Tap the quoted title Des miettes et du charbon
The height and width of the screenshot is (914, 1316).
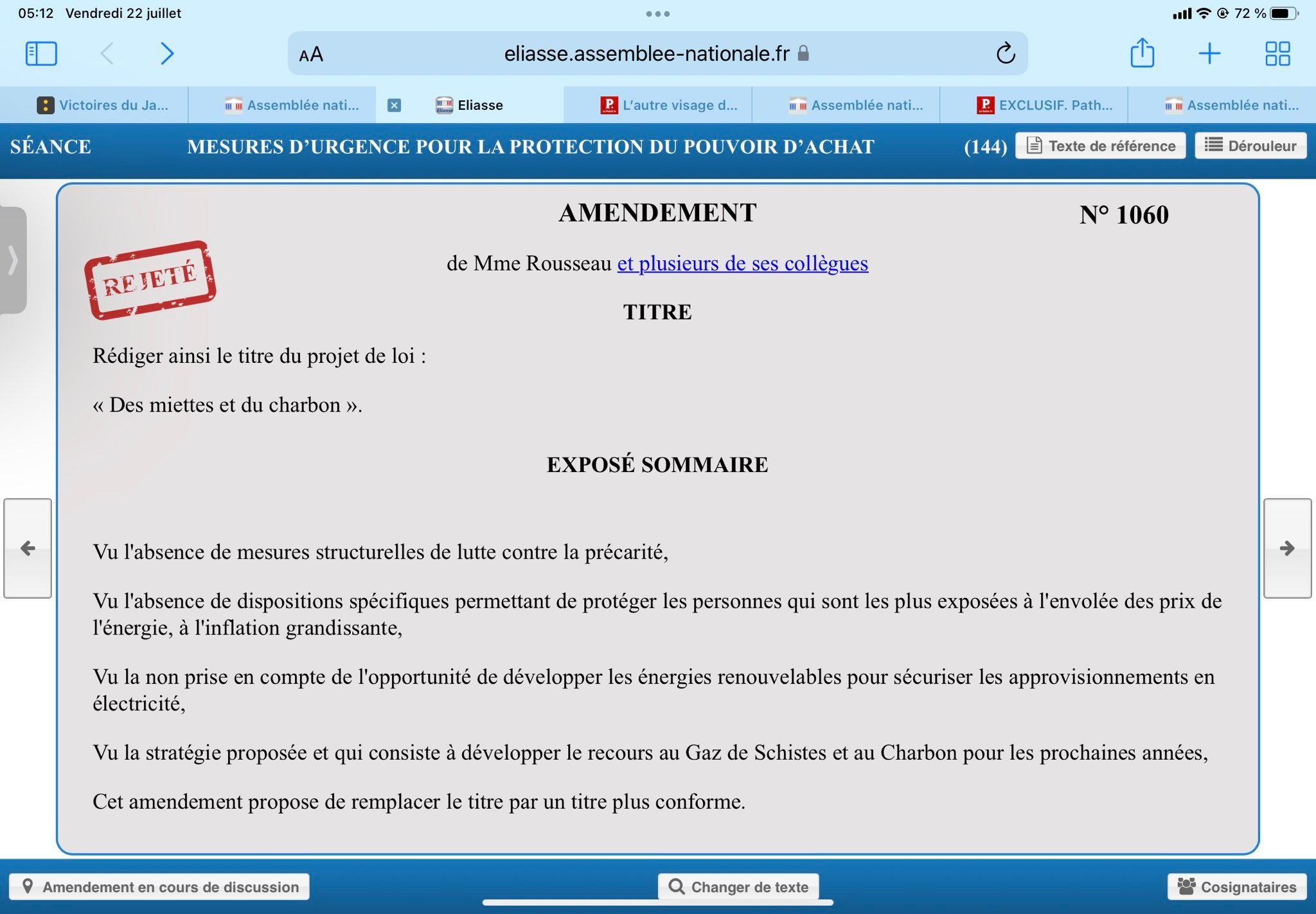227,405
